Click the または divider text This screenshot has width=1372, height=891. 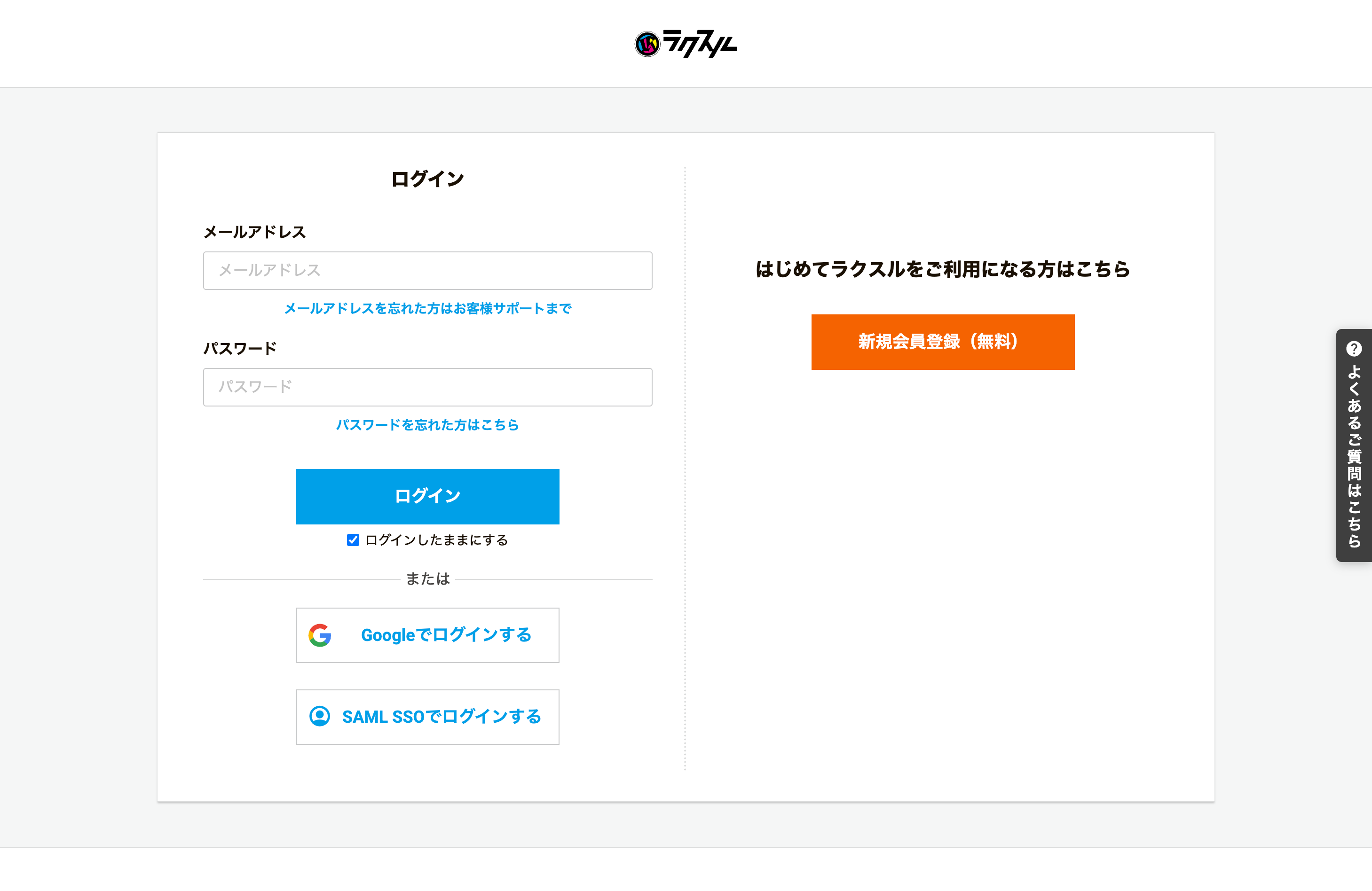pos(428,578)
